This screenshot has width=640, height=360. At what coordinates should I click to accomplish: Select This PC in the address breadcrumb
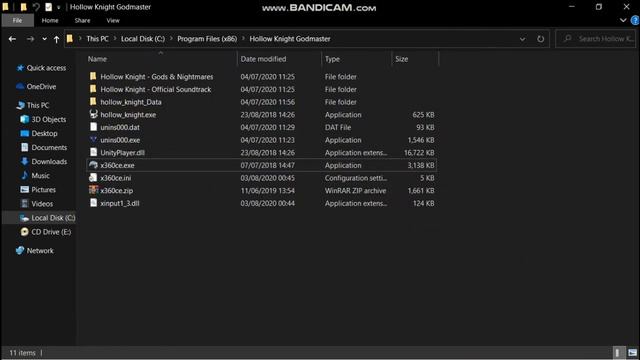pyautogui.click(x=97, y=39)
